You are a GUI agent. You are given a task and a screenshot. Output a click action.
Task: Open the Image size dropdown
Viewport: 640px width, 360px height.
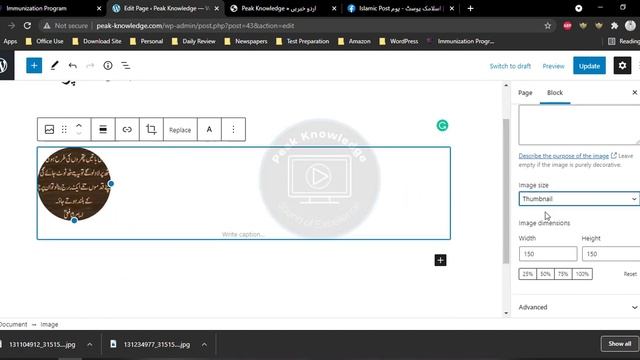[x=579, y=199]
